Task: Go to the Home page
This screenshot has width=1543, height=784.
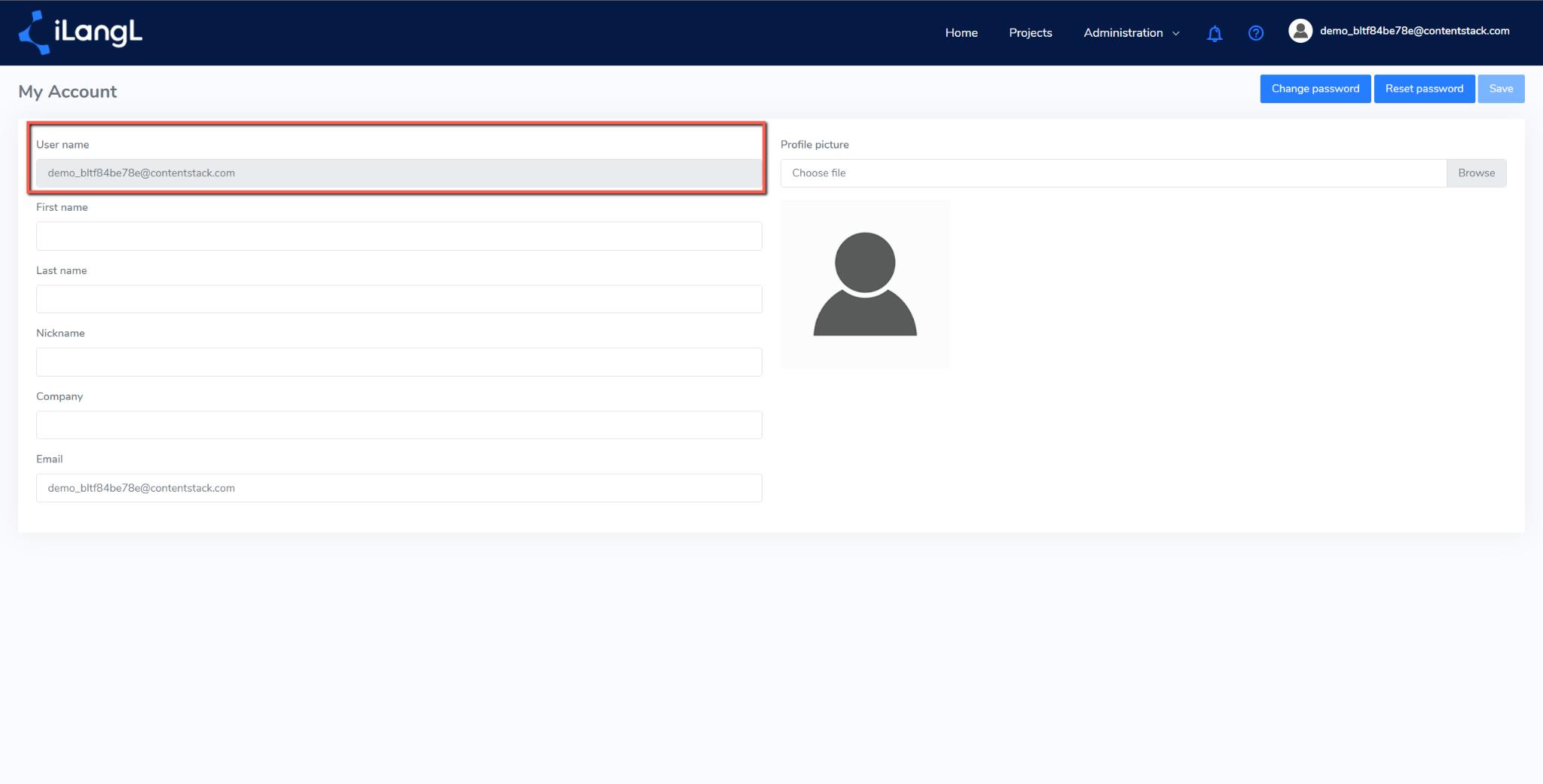Action: (x=961, y=33)
